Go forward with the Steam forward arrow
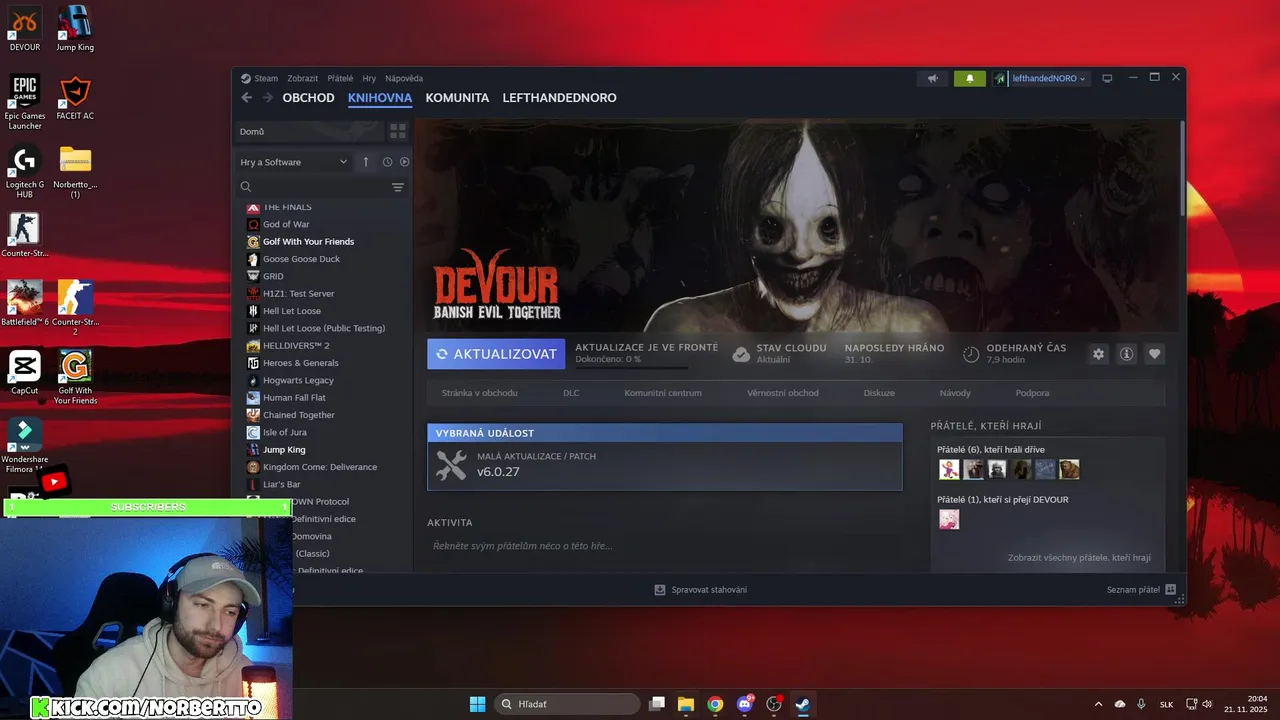Screen dimensions: 1280x720 267,98
